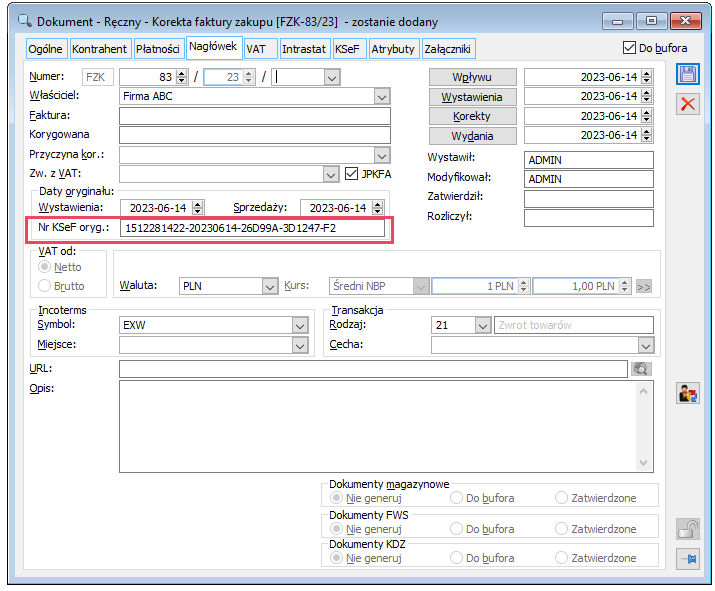Click the URL browse globe icon
The height and width of the screenshot is (591, 715).
641,369
